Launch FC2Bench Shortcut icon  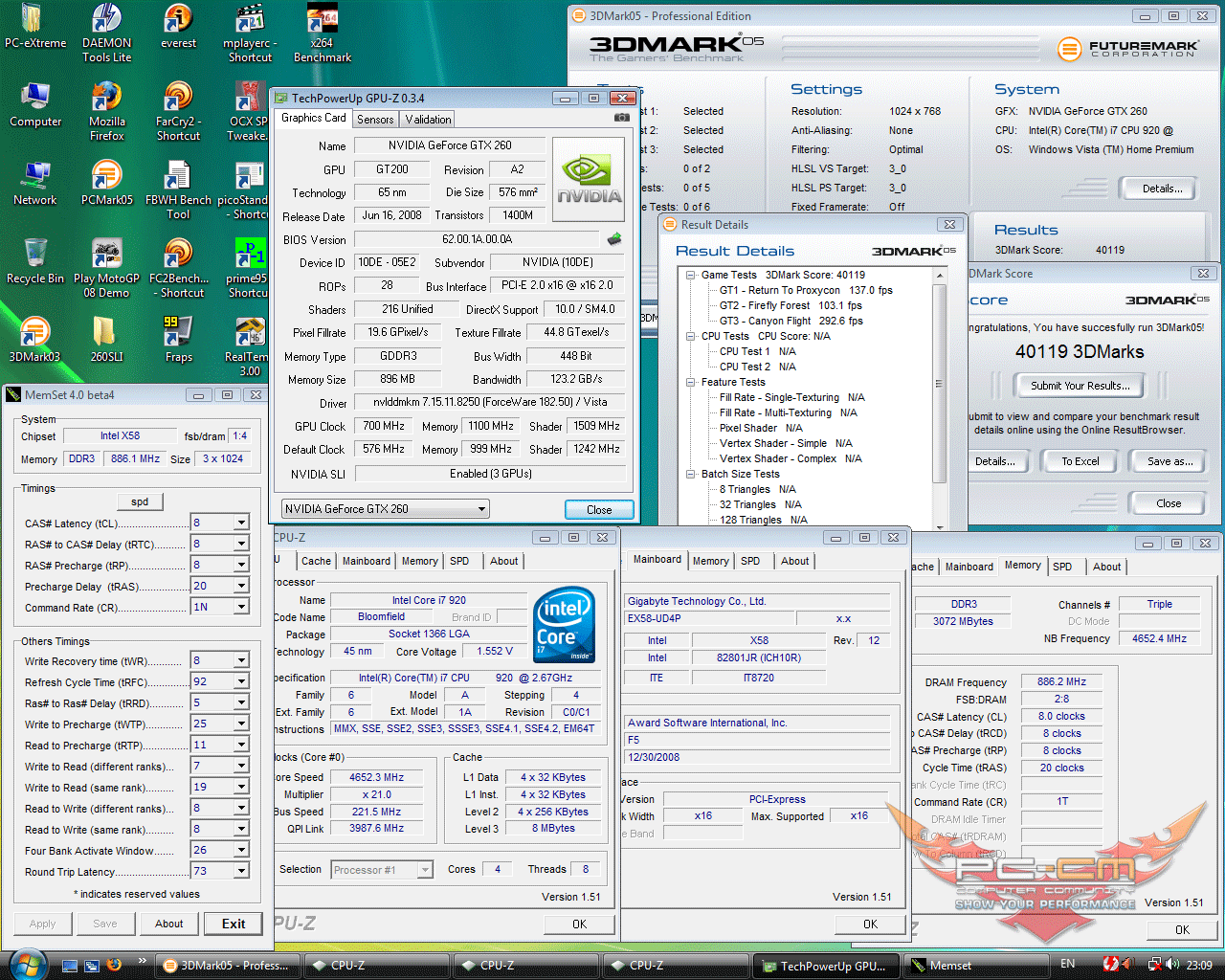(178, 269)
